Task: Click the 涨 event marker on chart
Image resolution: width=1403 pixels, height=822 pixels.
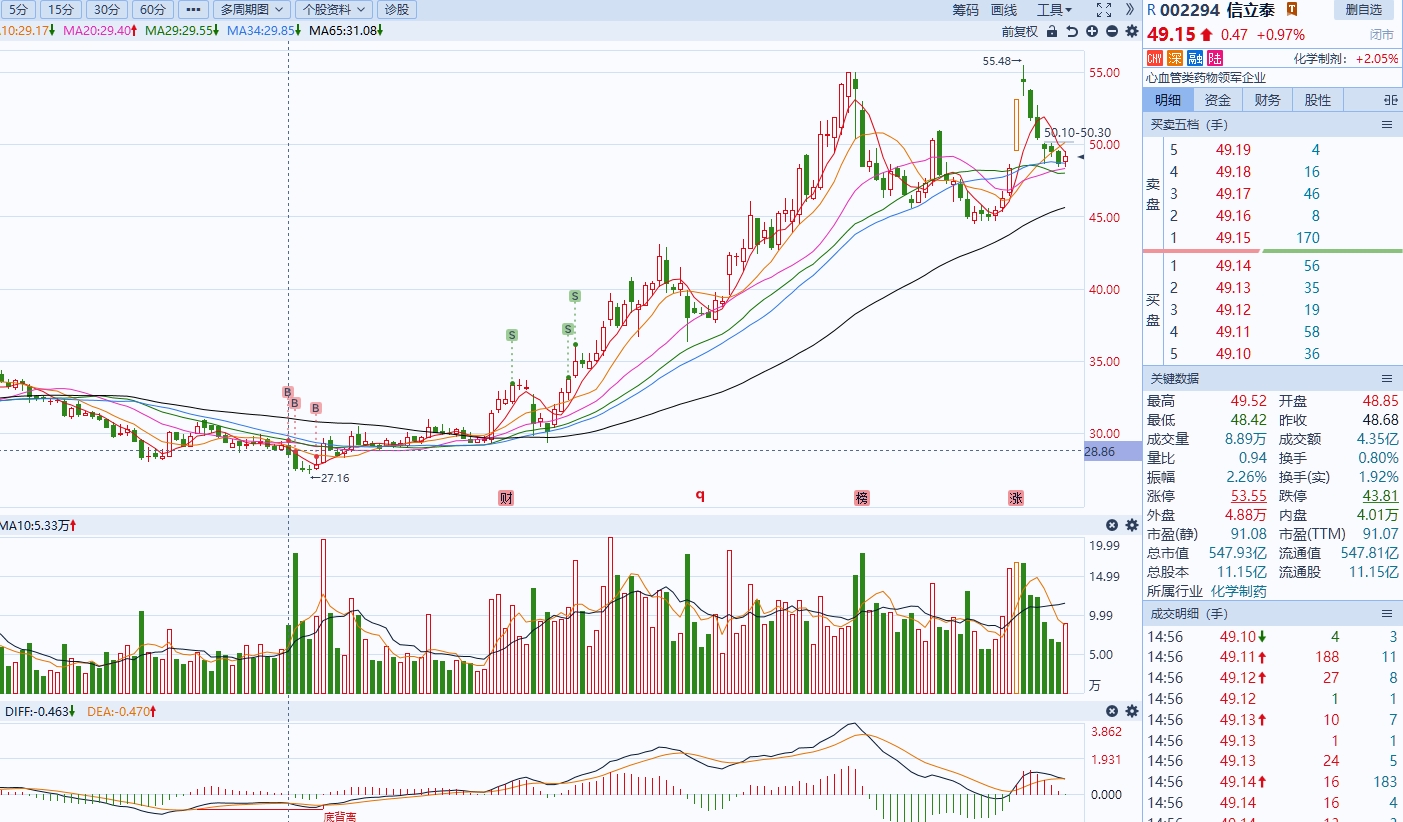Action: pos(1016,498)
